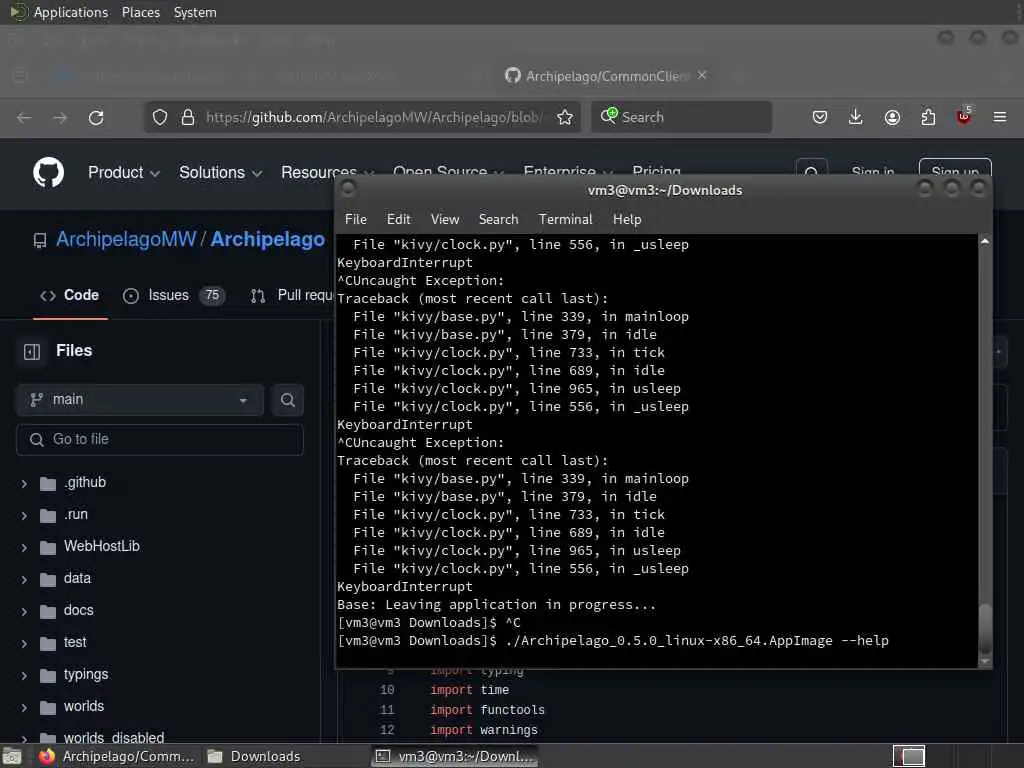Expand the .github folder

pos(24,484)
